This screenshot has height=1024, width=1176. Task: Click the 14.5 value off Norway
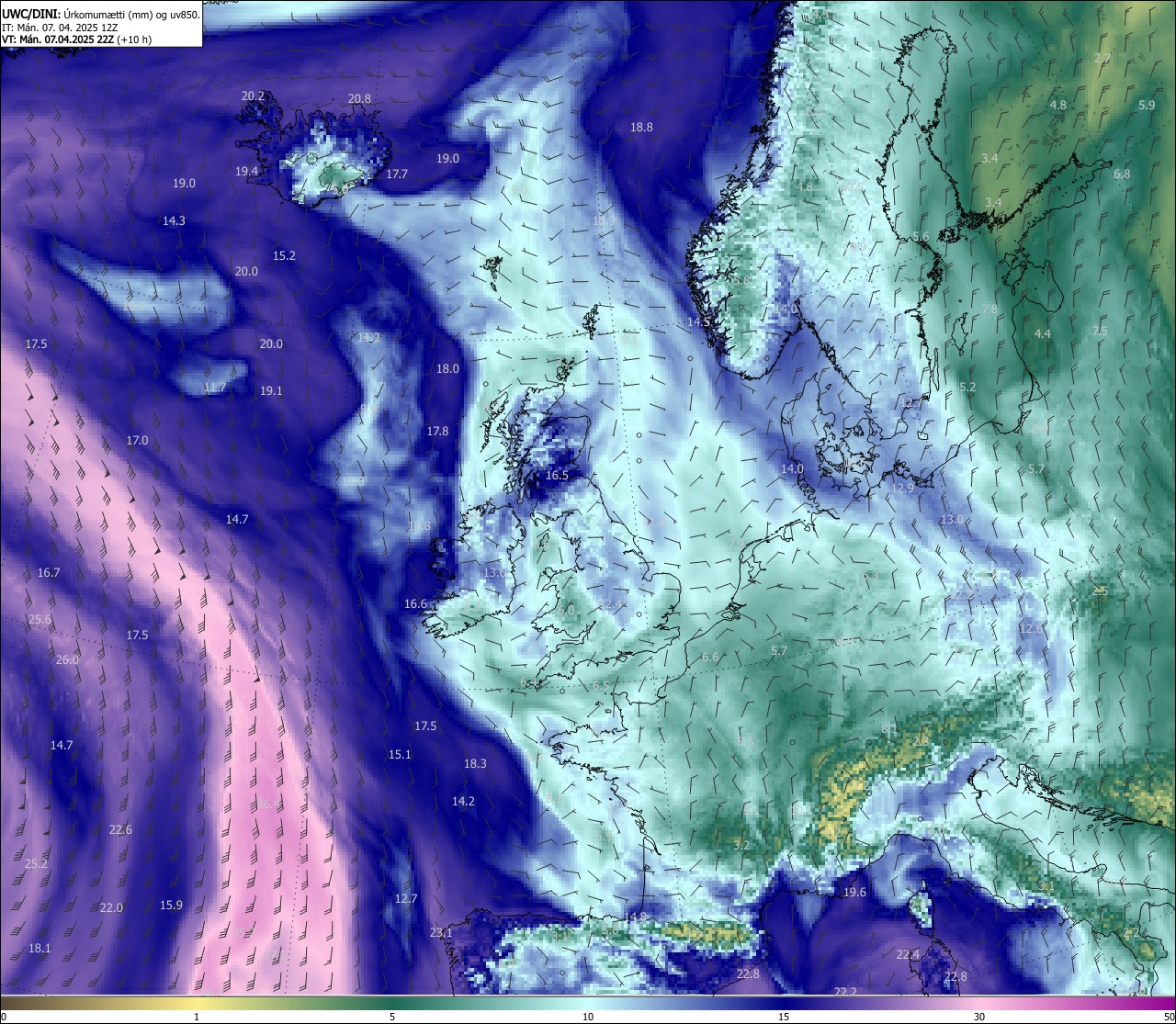pyautogui.click(x=699, y=322)
